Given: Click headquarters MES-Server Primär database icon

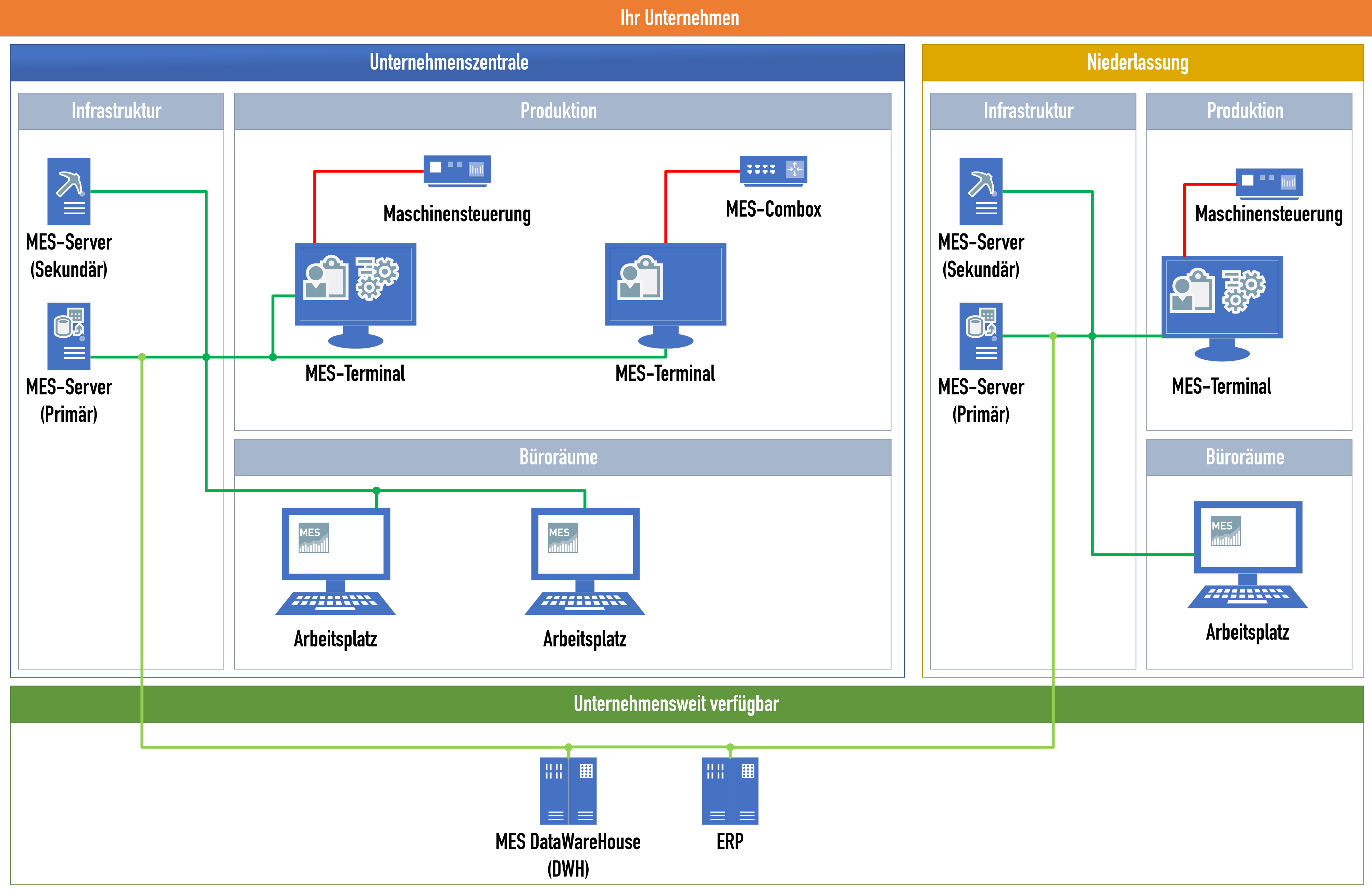Looking at the screenshot, I should click(68, 336).
